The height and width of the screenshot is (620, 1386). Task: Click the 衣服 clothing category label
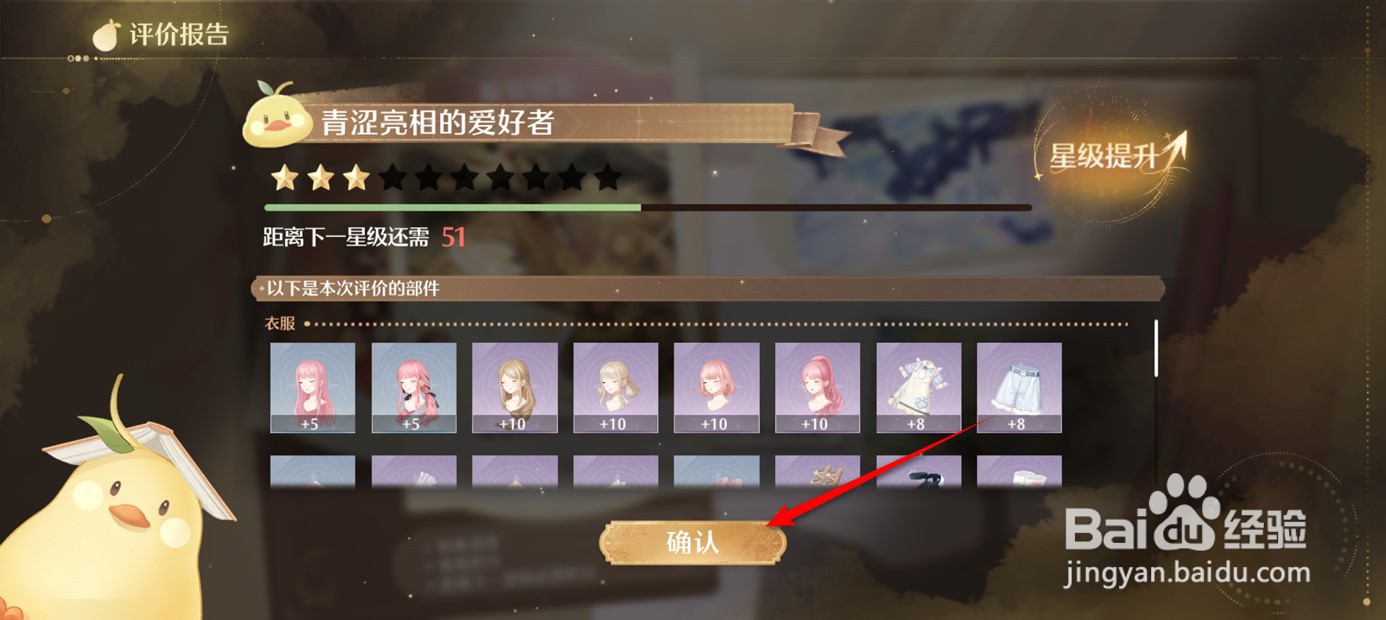(x=280, y=324)
